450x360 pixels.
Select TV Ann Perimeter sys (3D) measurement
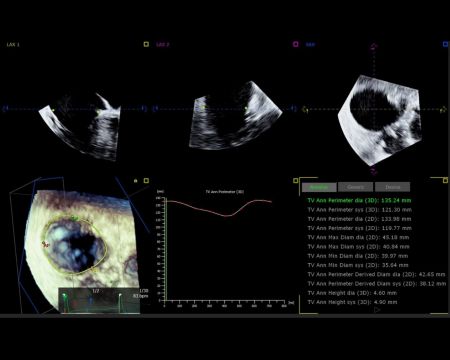pos(360,210)
